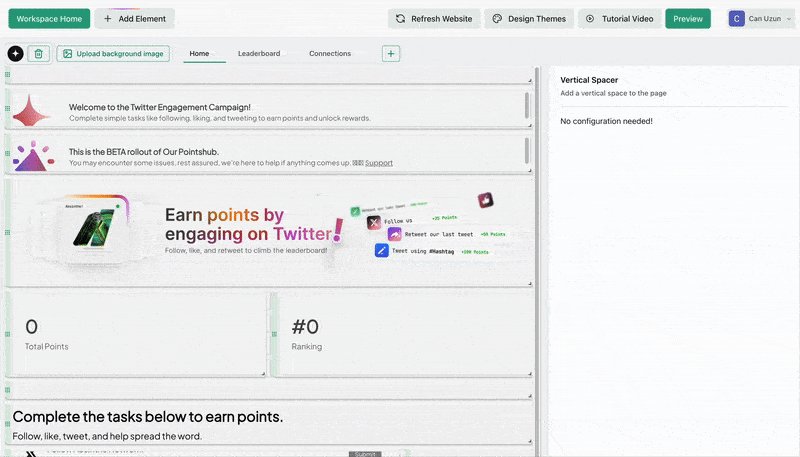Click 'Complete the tasks below to earn points.' heading
This screenshot has height=457, width=800.
coord(148,417)
